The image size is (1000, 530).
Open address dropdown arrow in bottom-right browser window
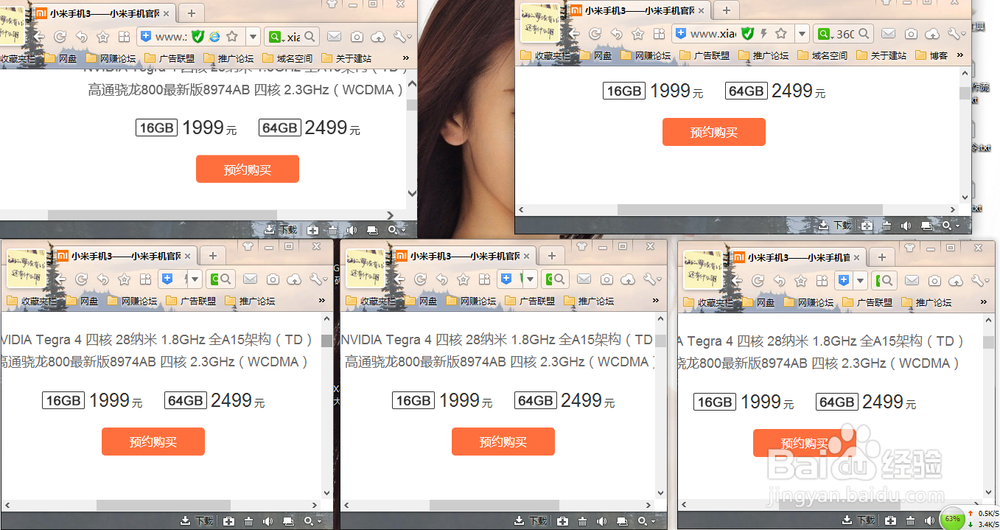click(861, 281)
